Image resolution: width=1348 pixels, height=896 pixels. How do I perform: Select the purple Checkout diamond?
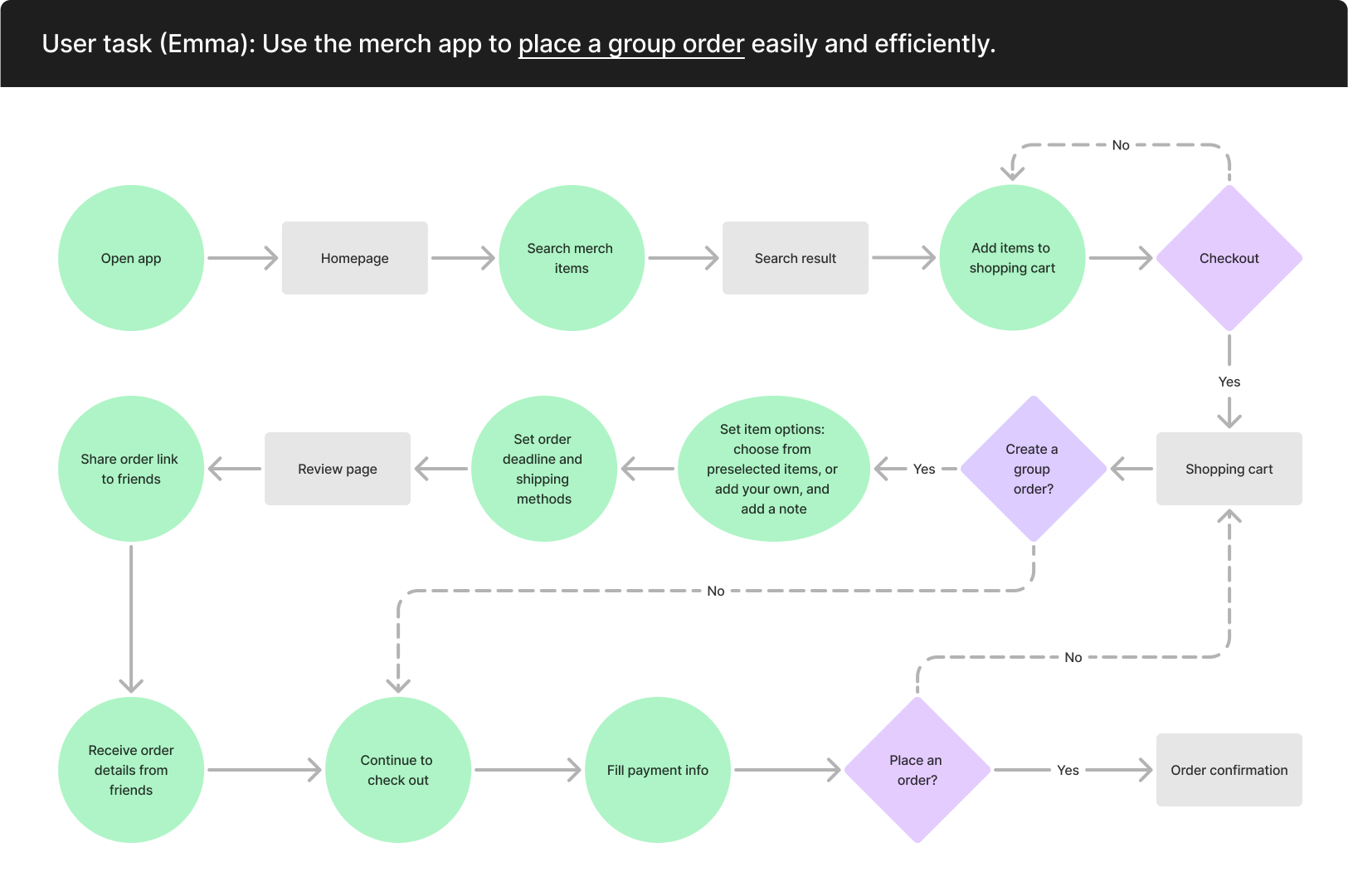pyautogui.click(x=1229, y=258)
